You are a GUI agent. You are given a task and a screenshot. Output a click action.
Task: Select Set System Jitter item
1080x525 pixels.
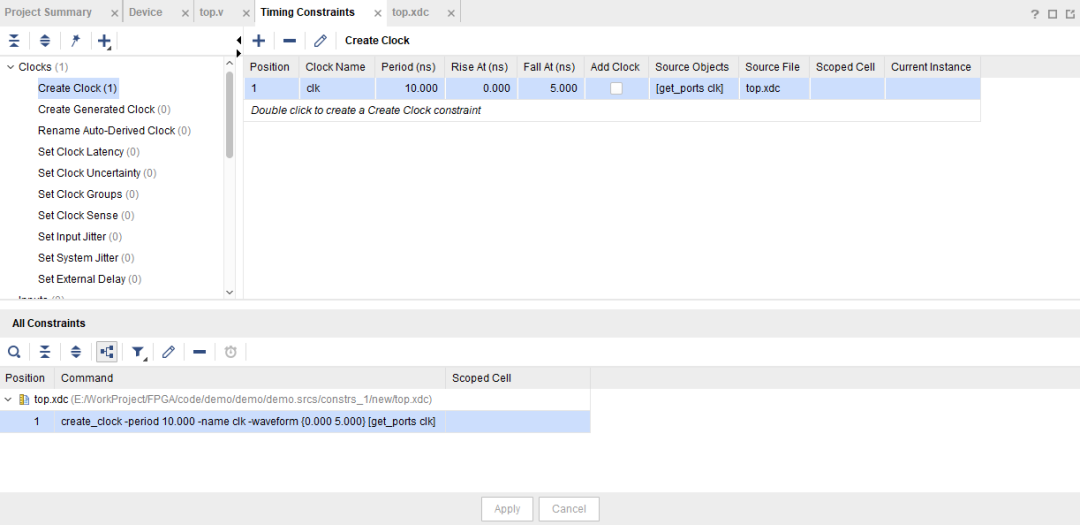click(86, 258)
